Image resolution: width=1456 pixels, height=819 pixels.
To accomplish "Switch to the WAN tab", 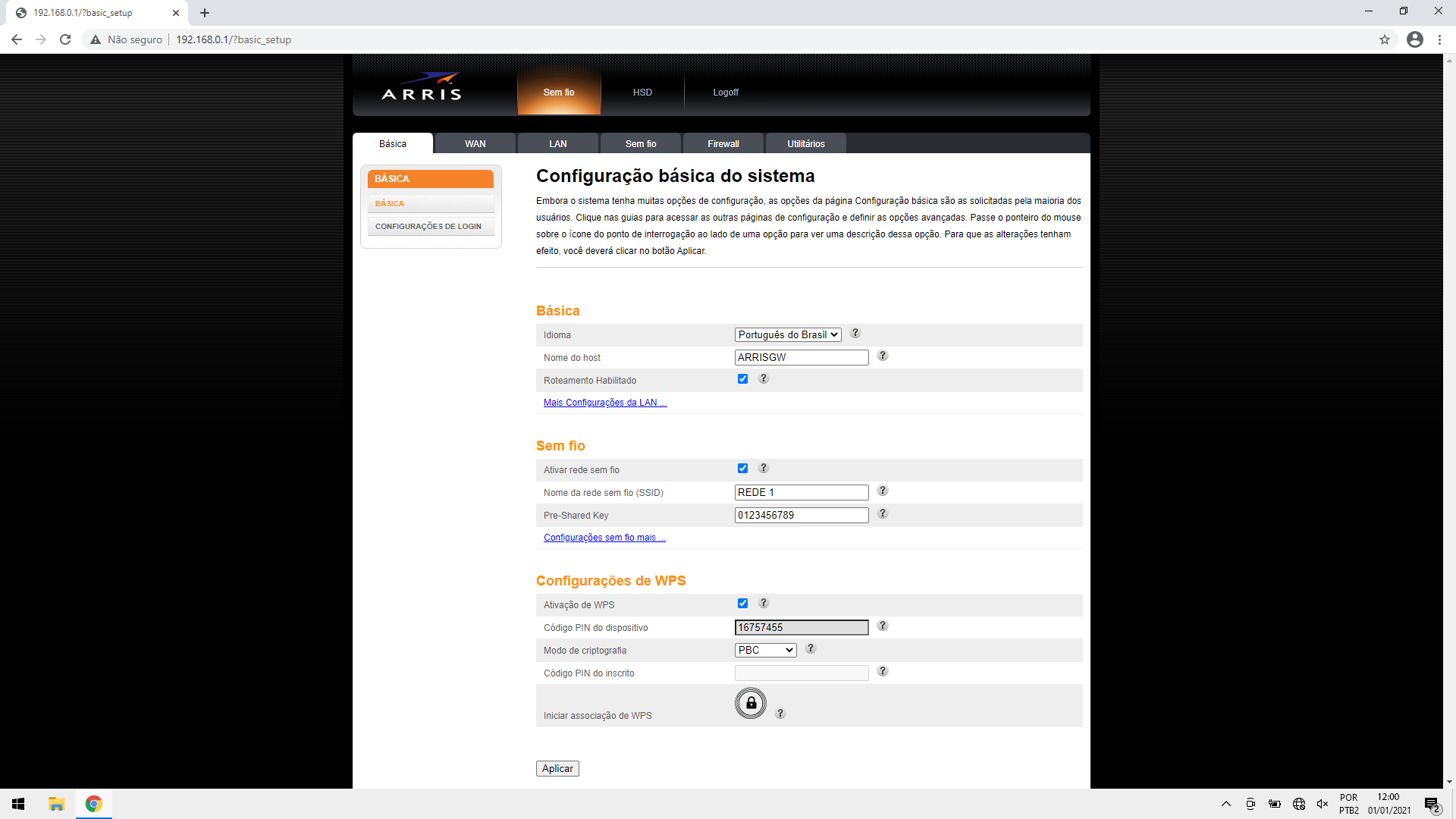I will [475, 143].
